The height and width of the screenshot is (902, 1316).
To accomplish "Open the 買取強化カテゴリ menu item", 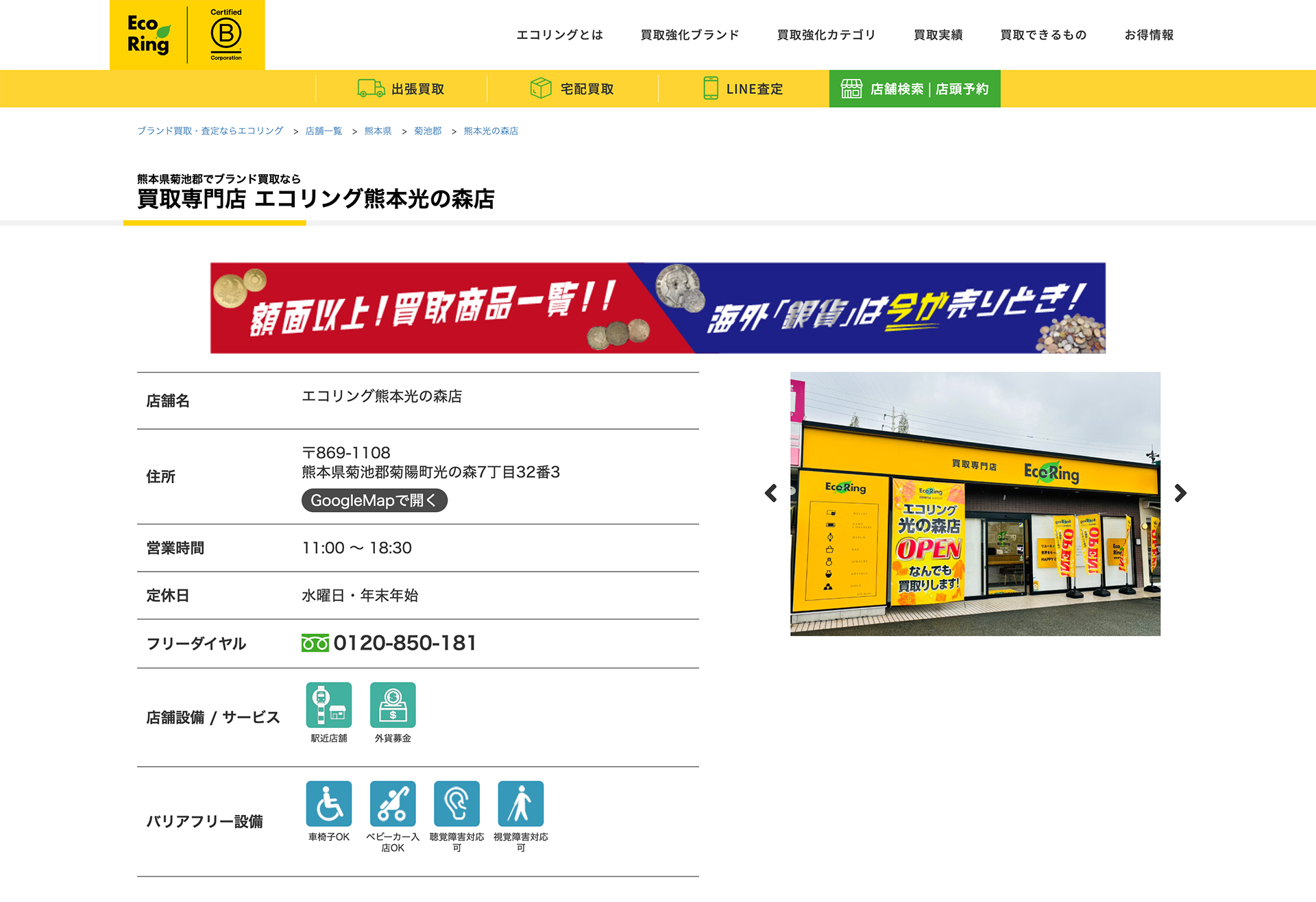I will 827,35.
